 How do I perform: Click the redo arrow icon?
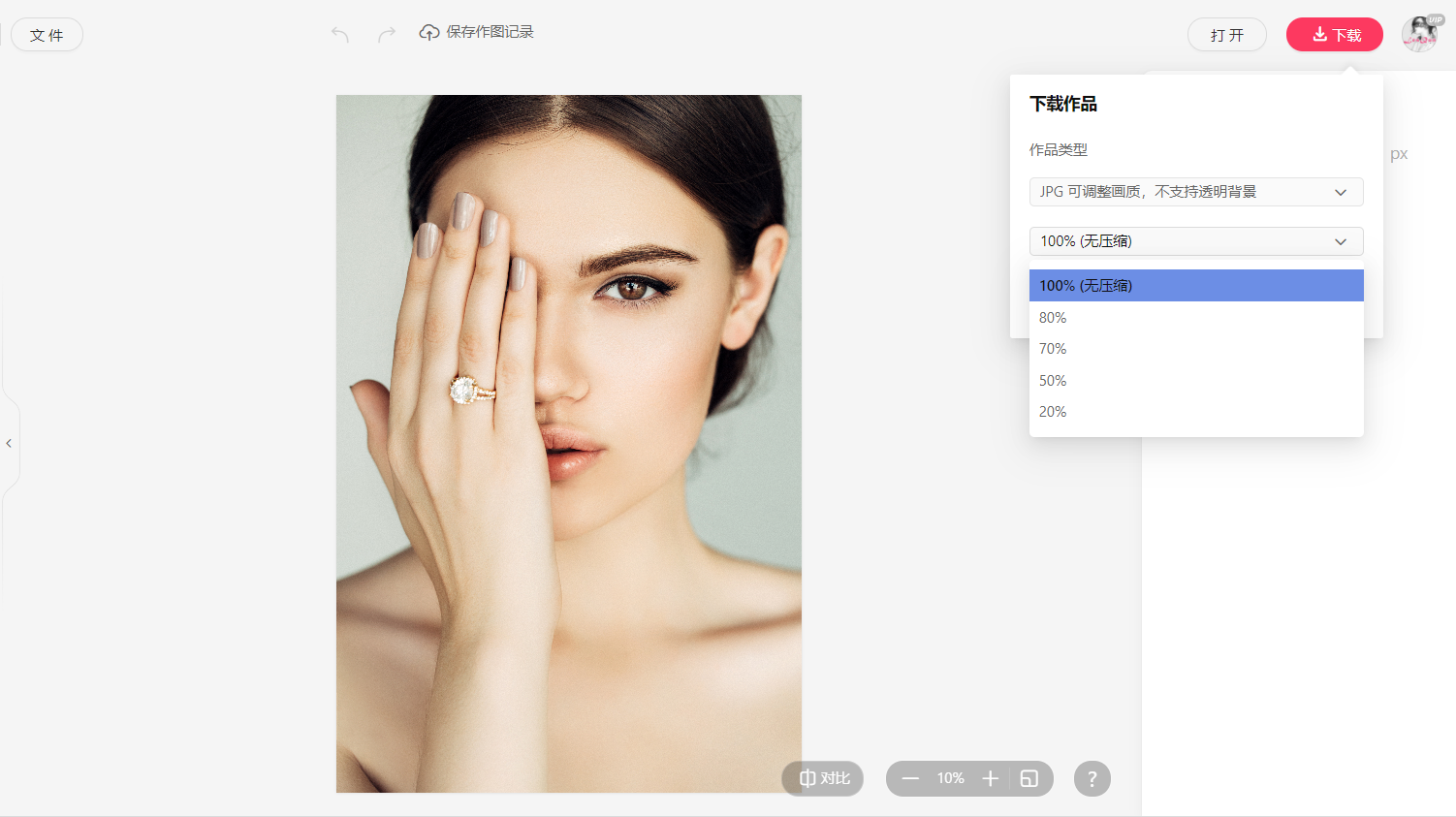pyautogui.click(x=386, y=34)
